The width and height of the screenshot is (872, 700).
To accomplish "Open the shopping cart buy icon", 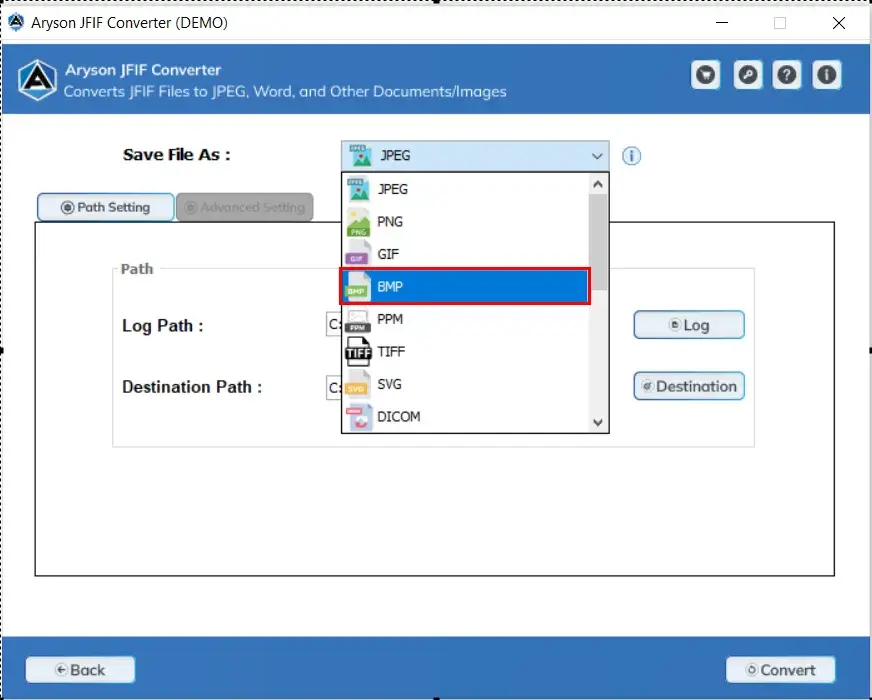I will [x=706, y=75].
